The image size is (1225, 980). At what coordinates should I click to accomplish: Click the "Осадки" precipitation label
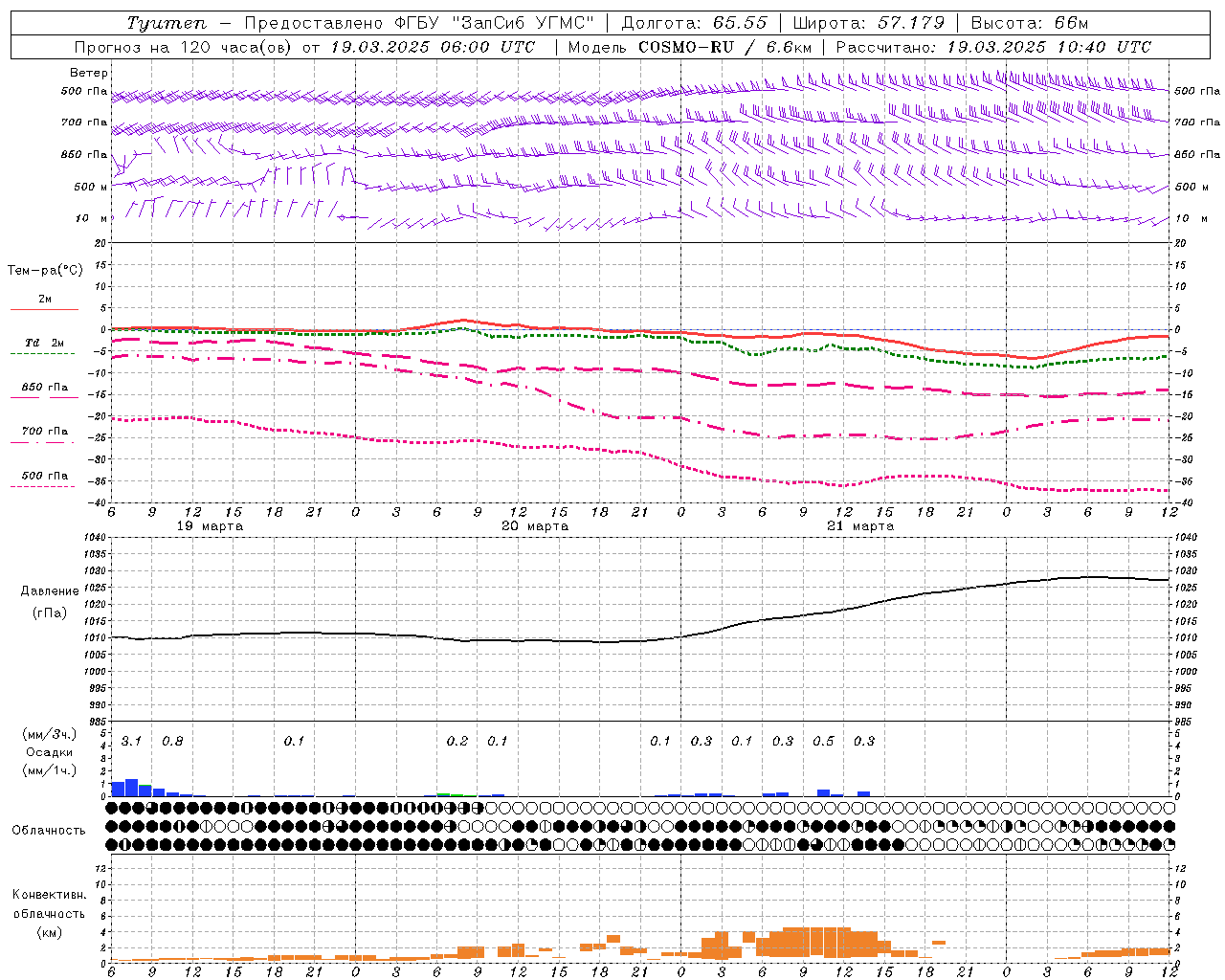click(x=50, y=752)
